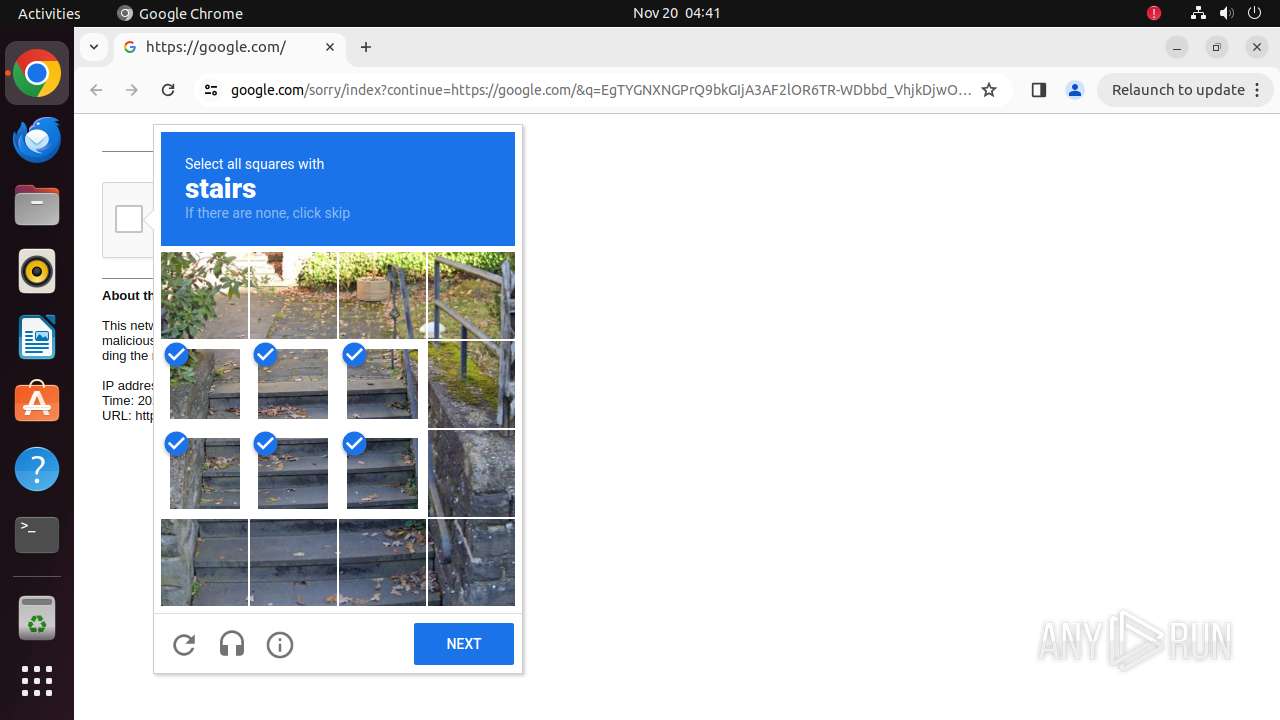Viewport: 1280px width, 720px height.
Task: Deselect the second-row third stairs tile
Action: [x=382, y=384]
